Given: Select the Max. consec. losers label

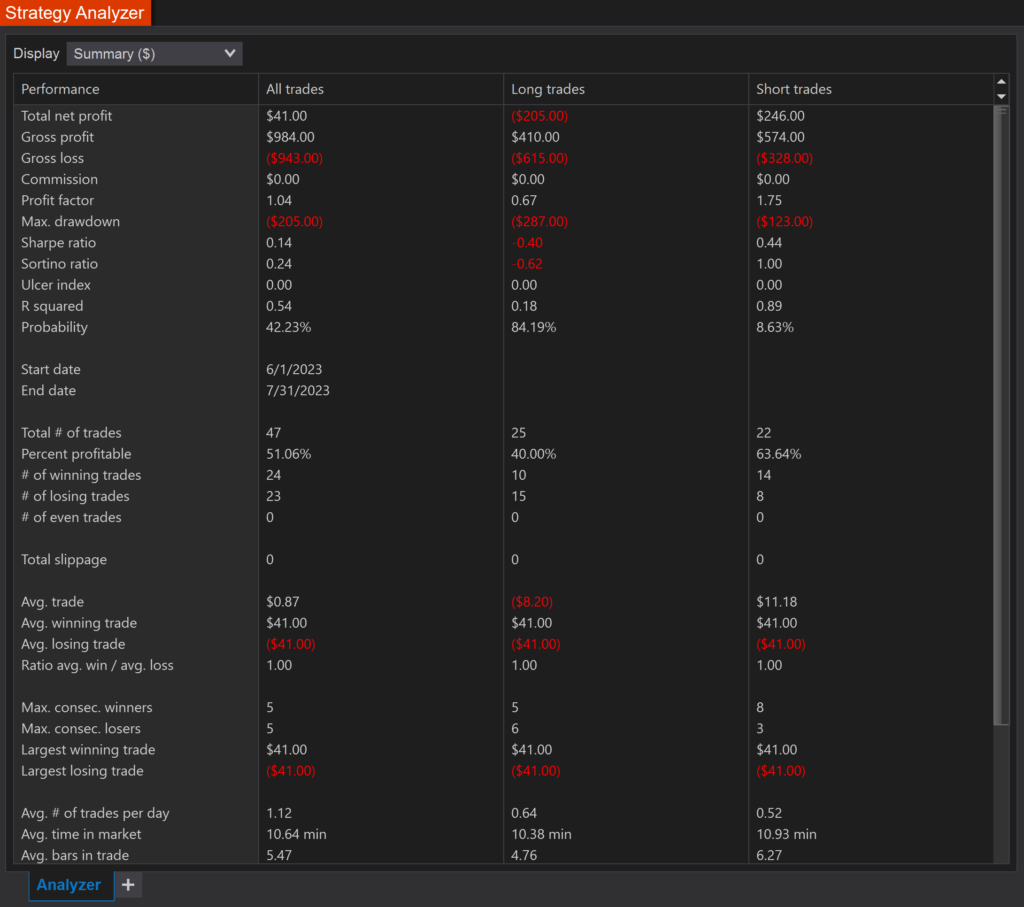Looking at the screenshot, I should pos(81,729).
